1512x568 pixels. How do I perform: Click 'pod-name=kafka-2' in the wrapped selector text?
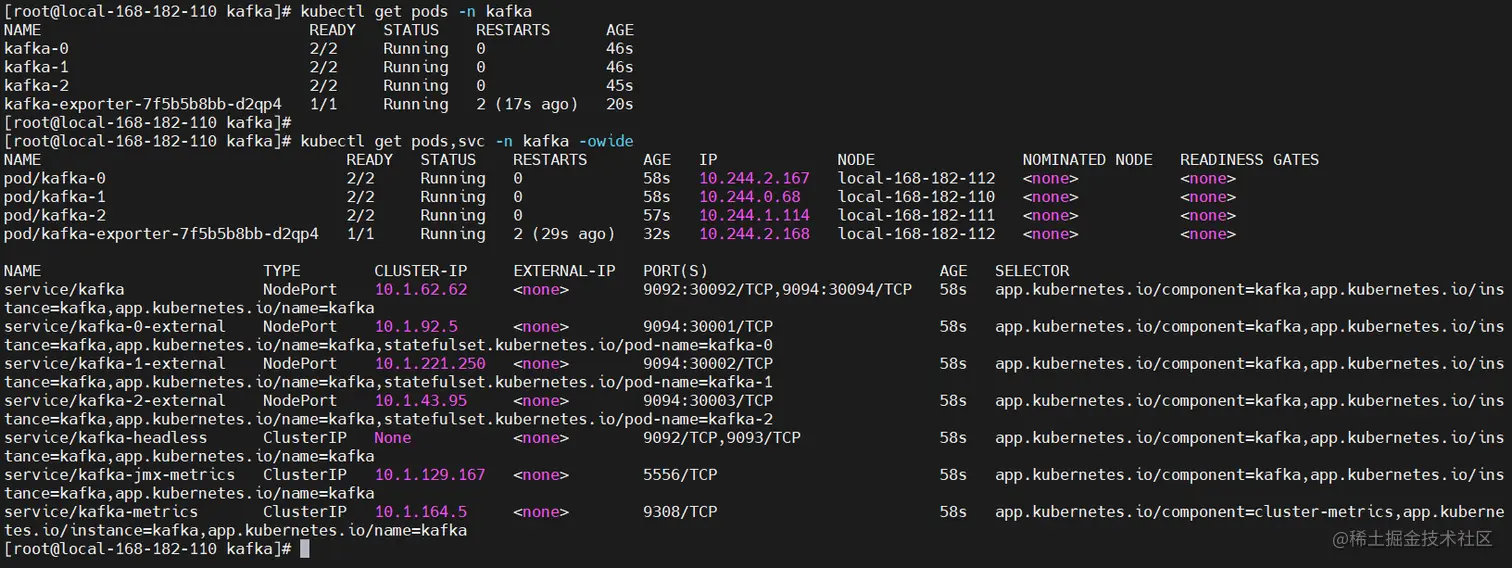click(699, 419)
